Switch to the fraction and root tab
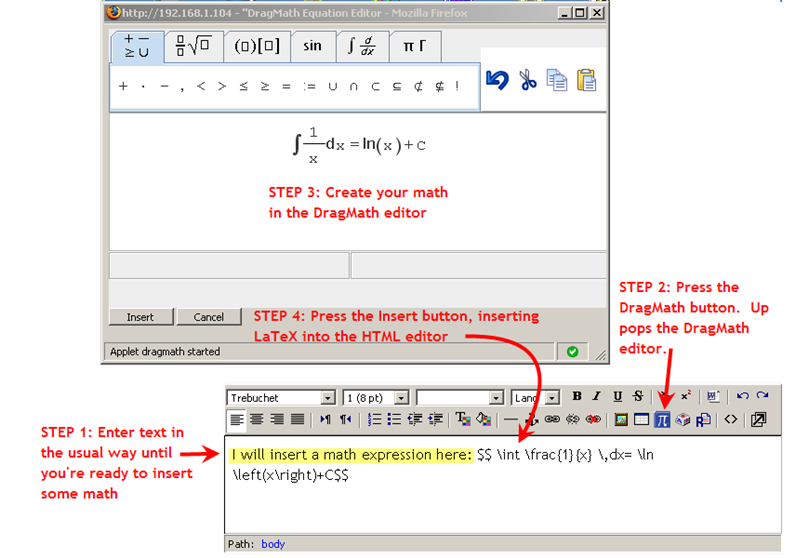 click(x=193, y=46)
